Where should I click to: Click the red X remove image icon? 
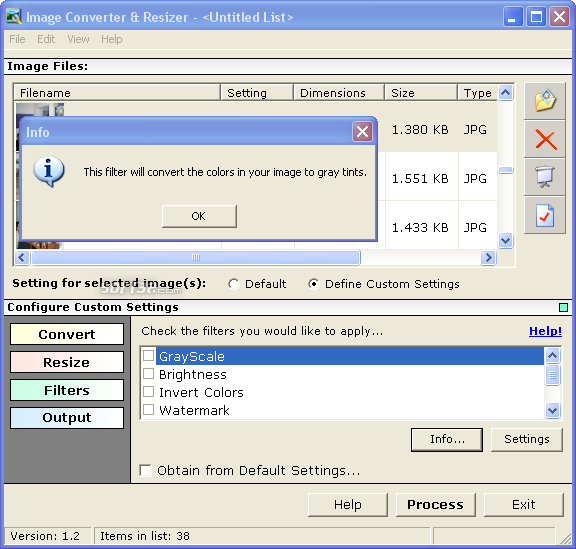545,140
